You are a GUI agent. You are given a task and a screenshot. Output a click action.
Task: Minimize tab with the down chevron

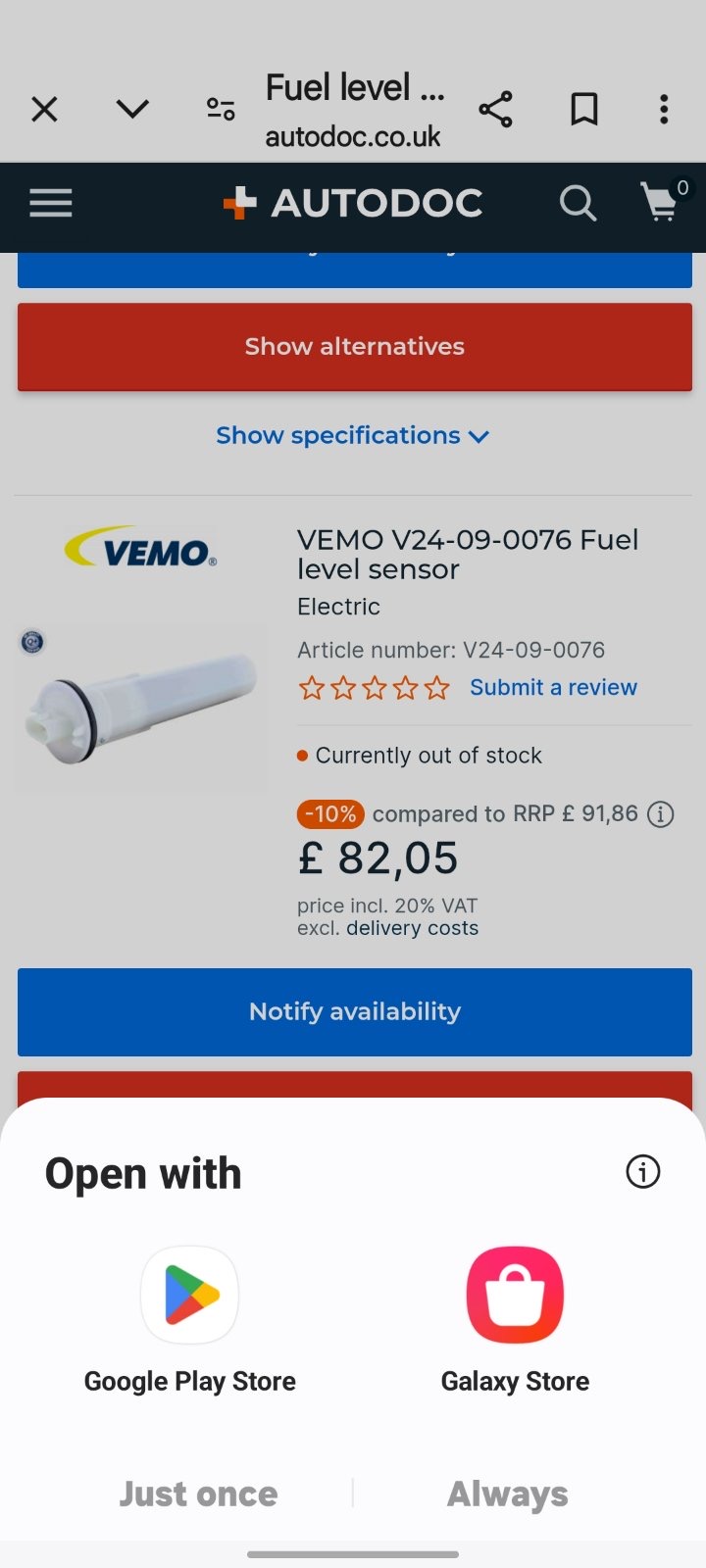click(x=132, y=109)
